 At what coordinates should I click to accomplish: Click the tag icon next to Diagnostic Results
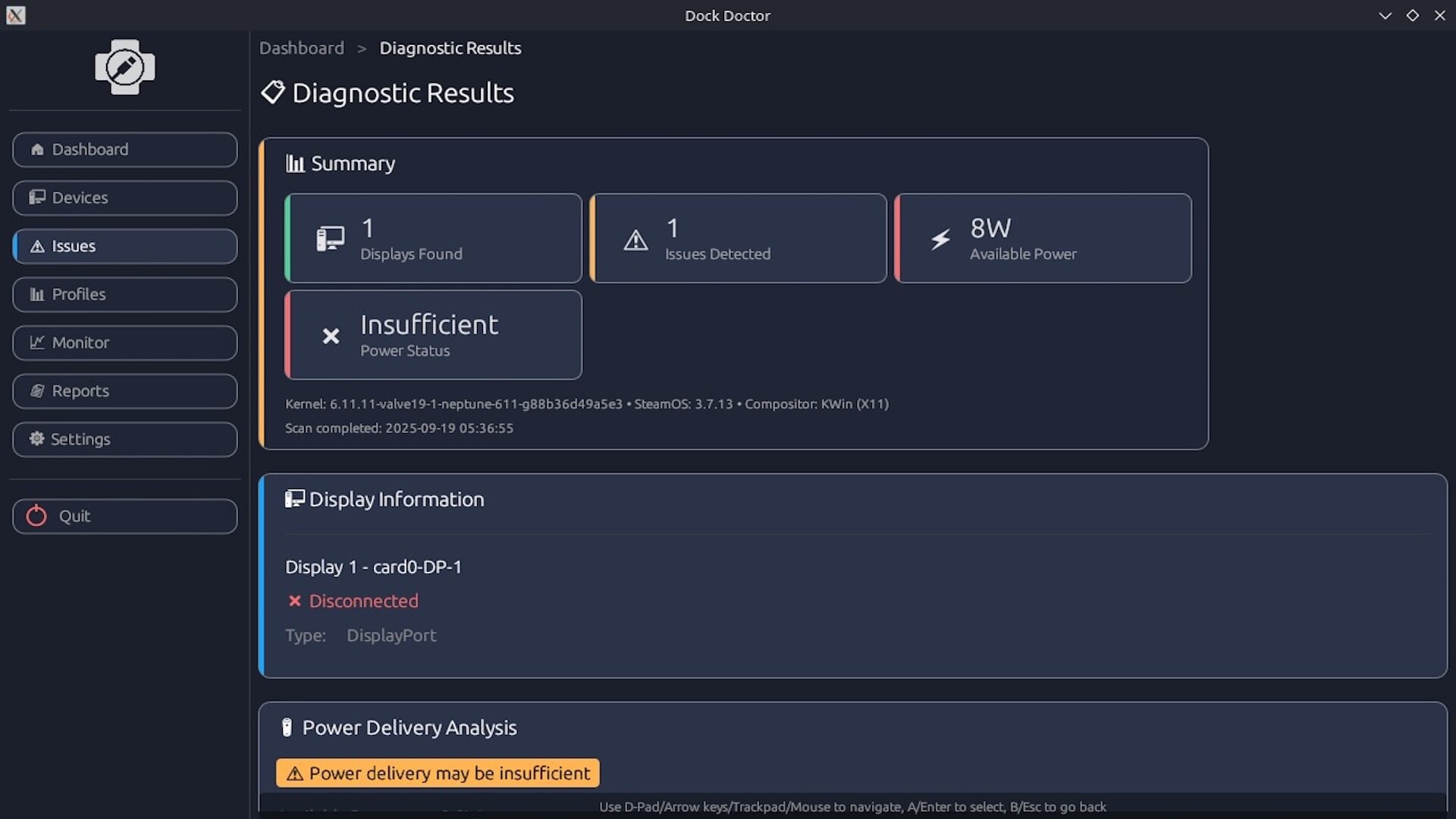272,93
